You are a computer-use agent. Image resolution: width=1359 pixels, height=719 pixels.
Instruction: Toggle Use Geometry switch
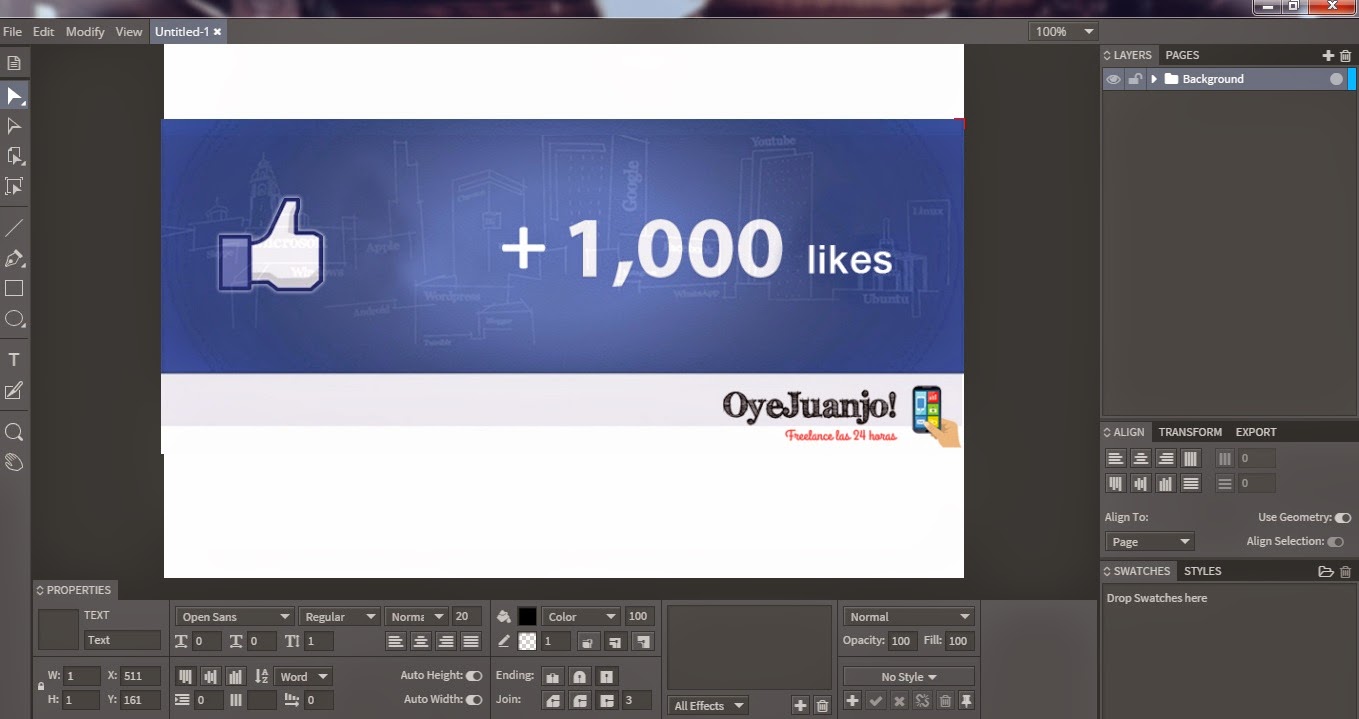pyautogui.click(x=1343, y=518)
